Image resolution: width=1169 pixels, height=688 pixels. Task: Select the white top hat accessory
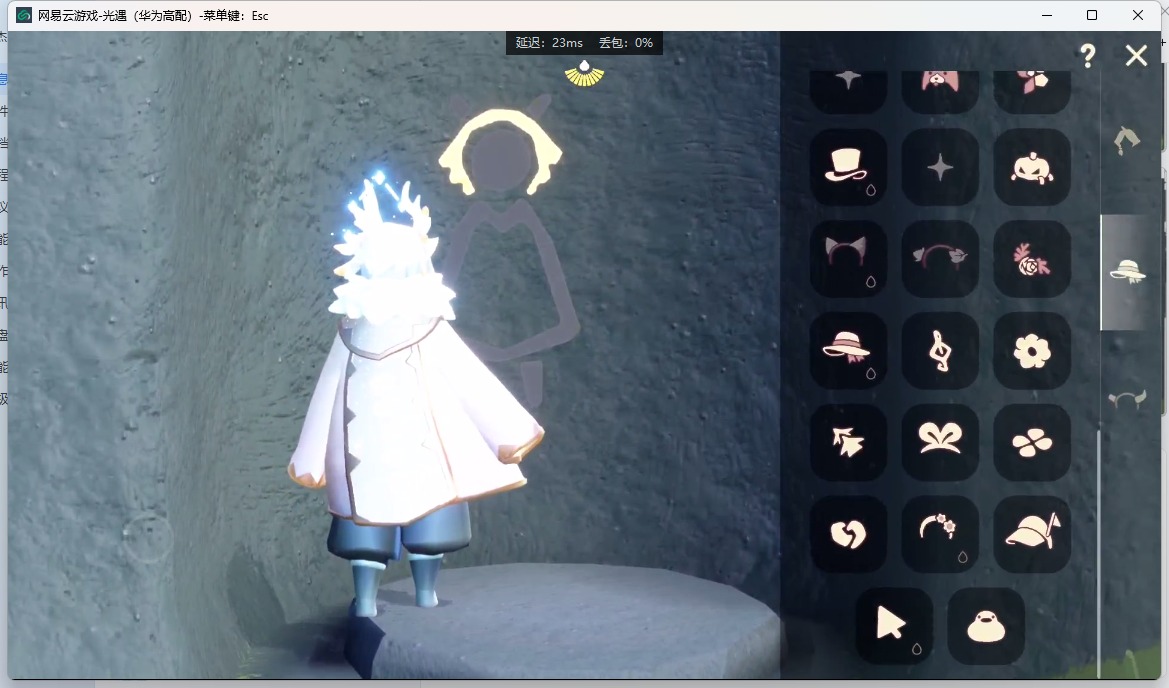click(848, 167)
